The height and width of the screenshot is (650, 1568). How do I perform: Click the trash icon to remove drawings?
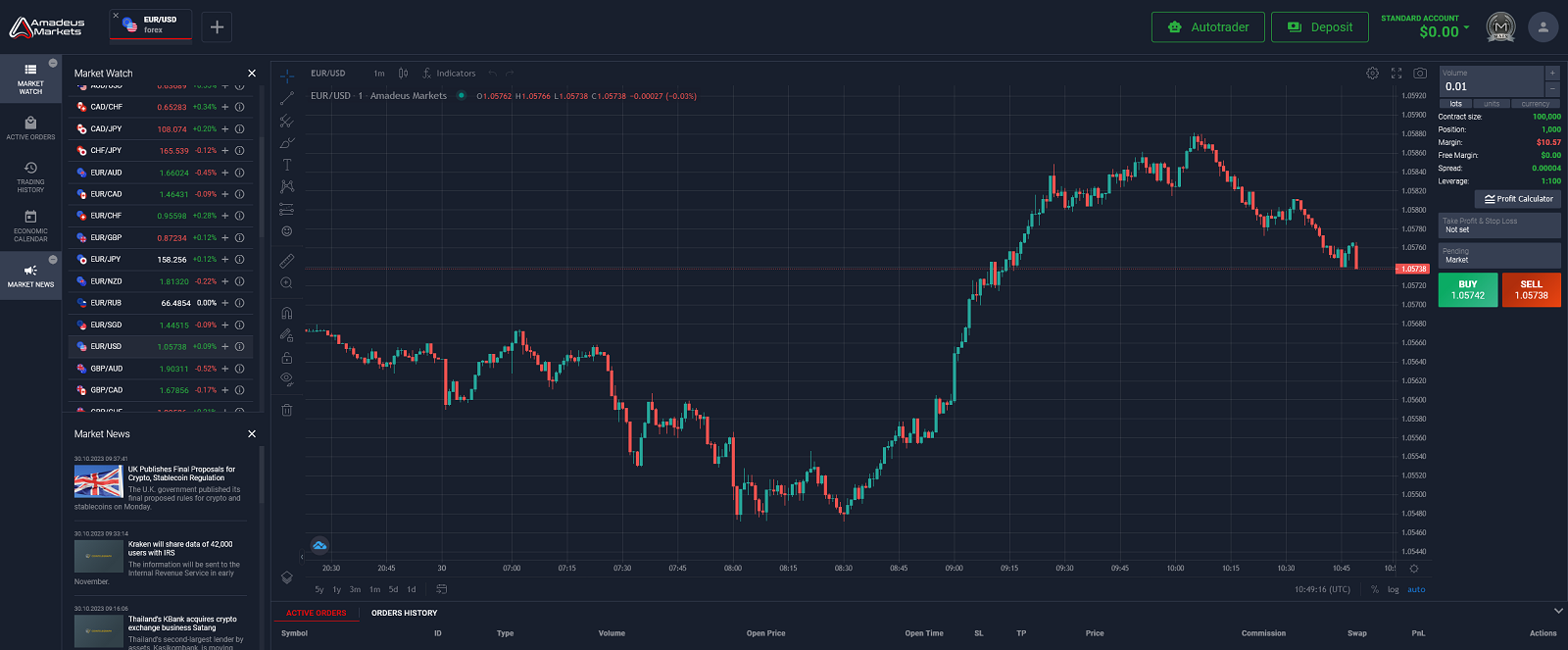click(287, 410)
